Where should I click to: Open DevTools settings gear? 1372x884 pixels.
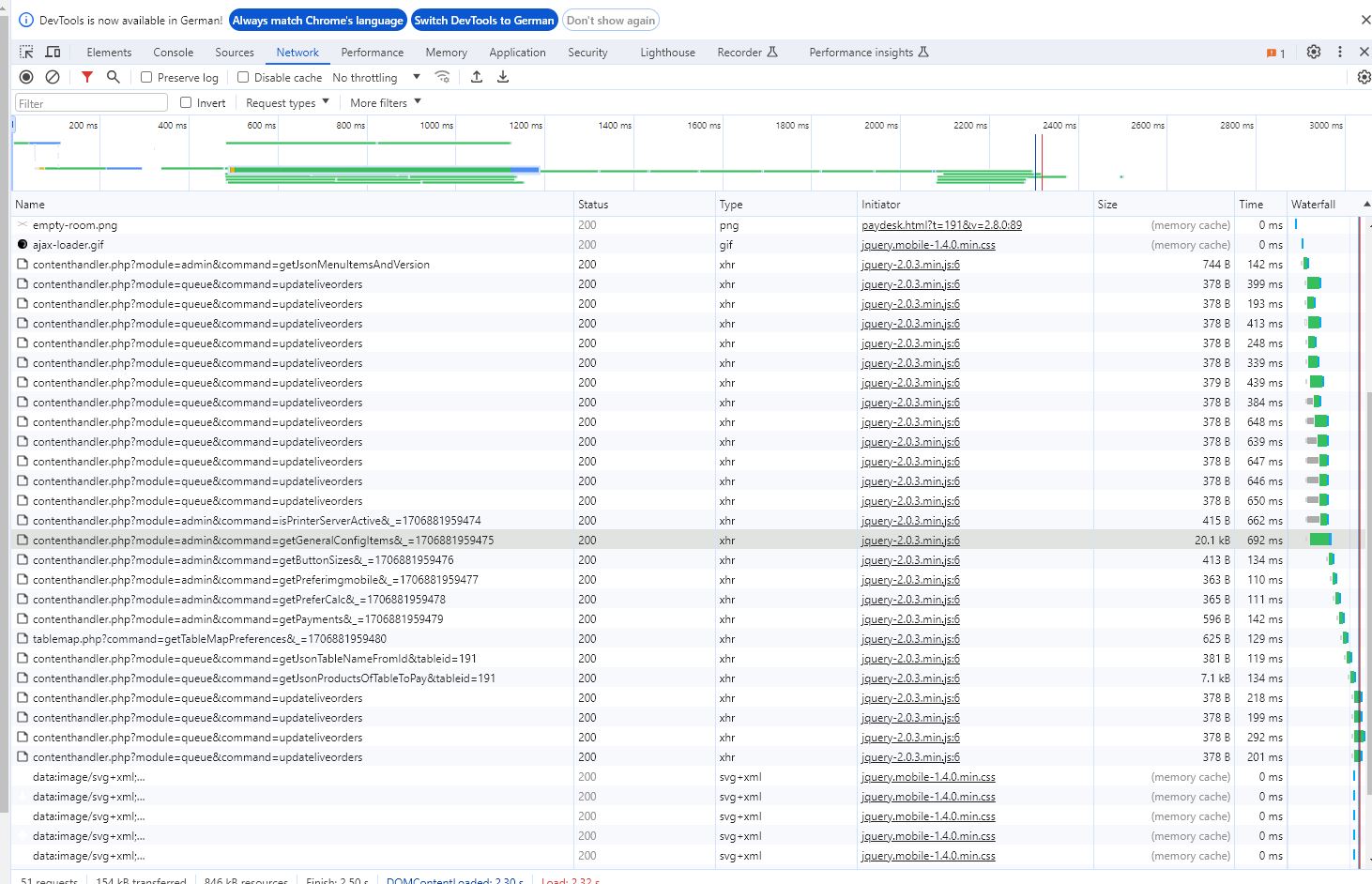[1314, 53]
